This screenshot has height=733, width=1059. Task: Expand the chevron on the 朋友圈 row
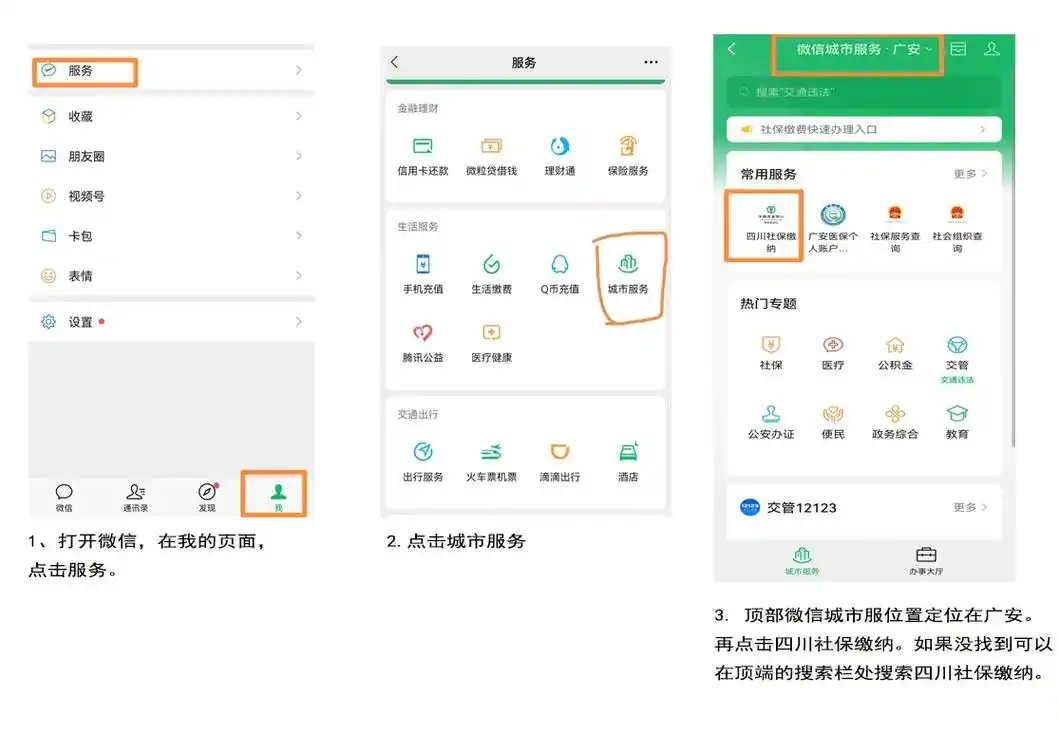[299, 156]
